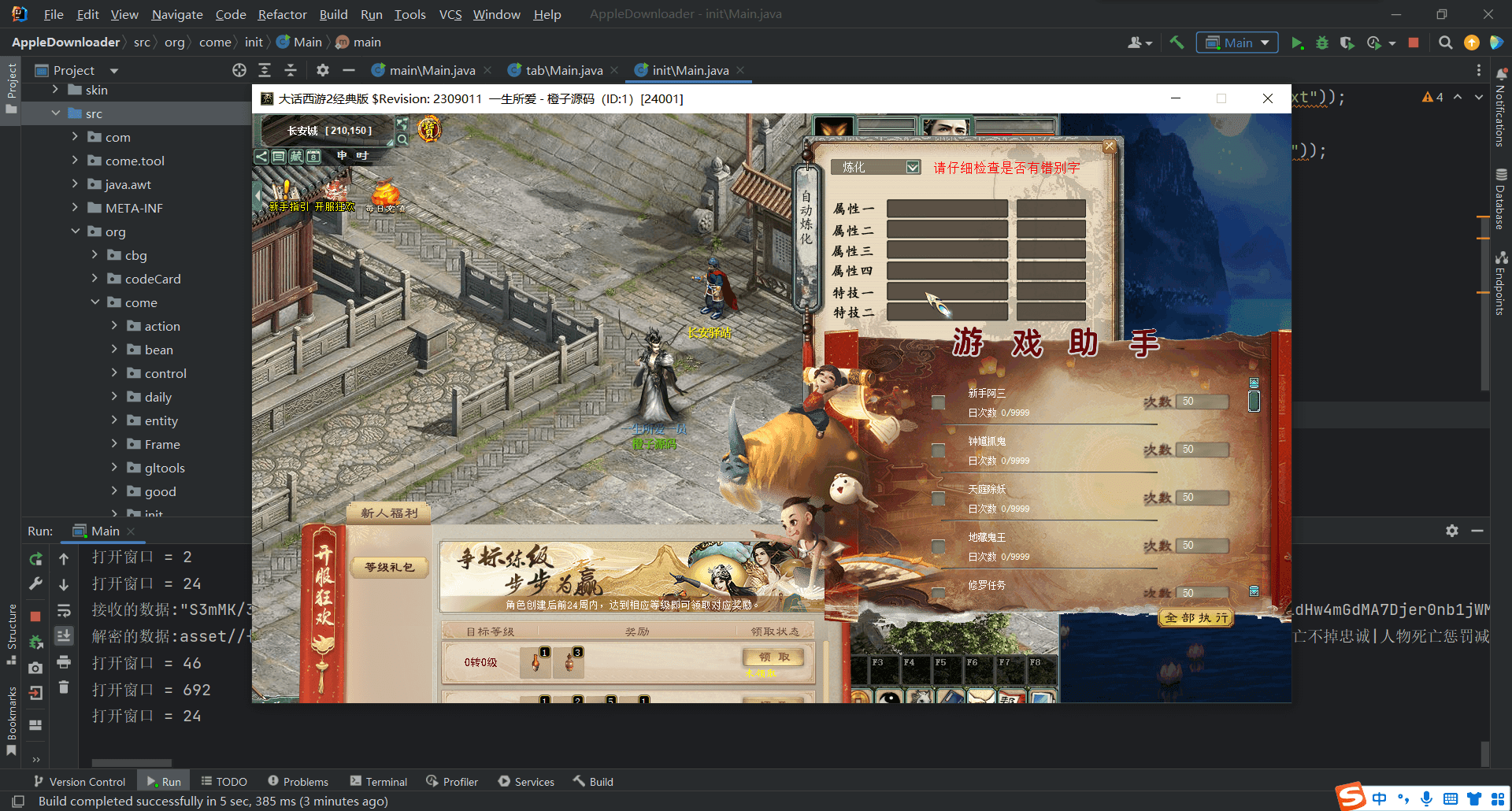This screenshot has height=811, width=1512.
Task: Enable the 钟馗抓鬼 task checkbox
Action: tap(938, 450)
